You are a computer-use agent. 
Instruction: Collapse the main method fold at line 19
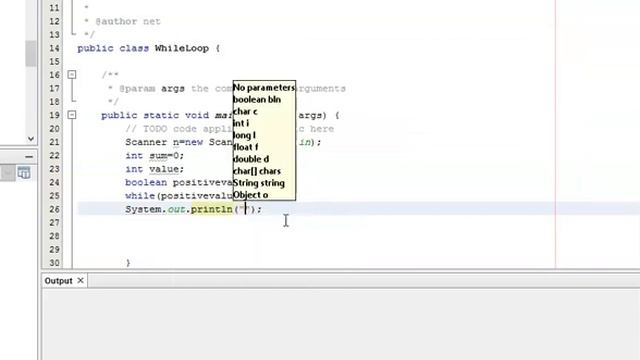(x=72, y=115)
